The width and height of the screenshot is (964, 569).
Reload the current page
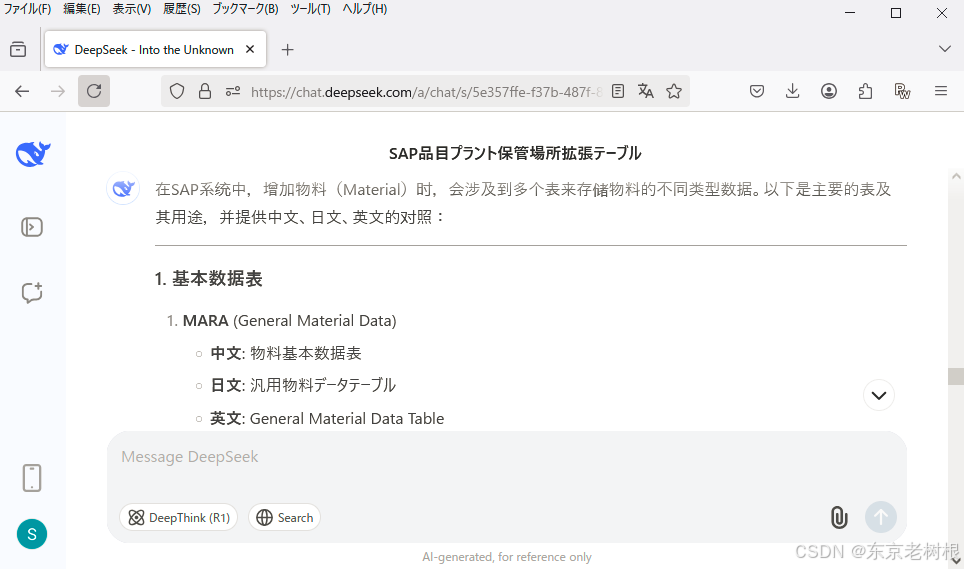94,92
